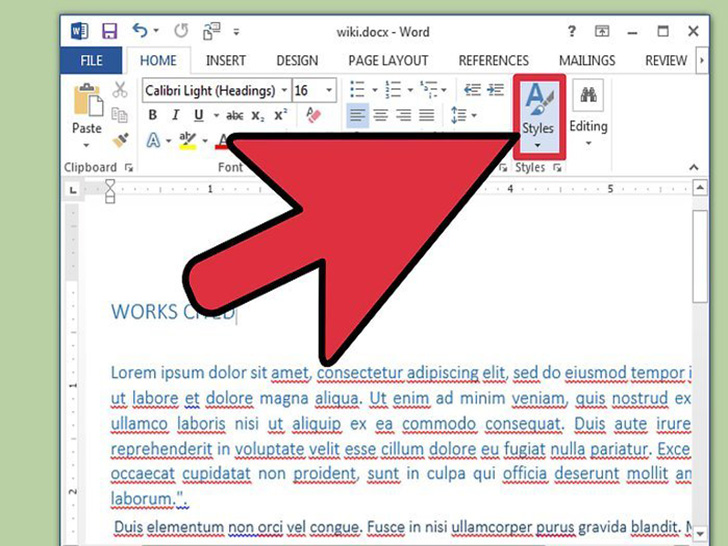The width and height of the screenshot is (728, 546).
Task: Toggle Underline formatting
Action: (x=199, y=115)
